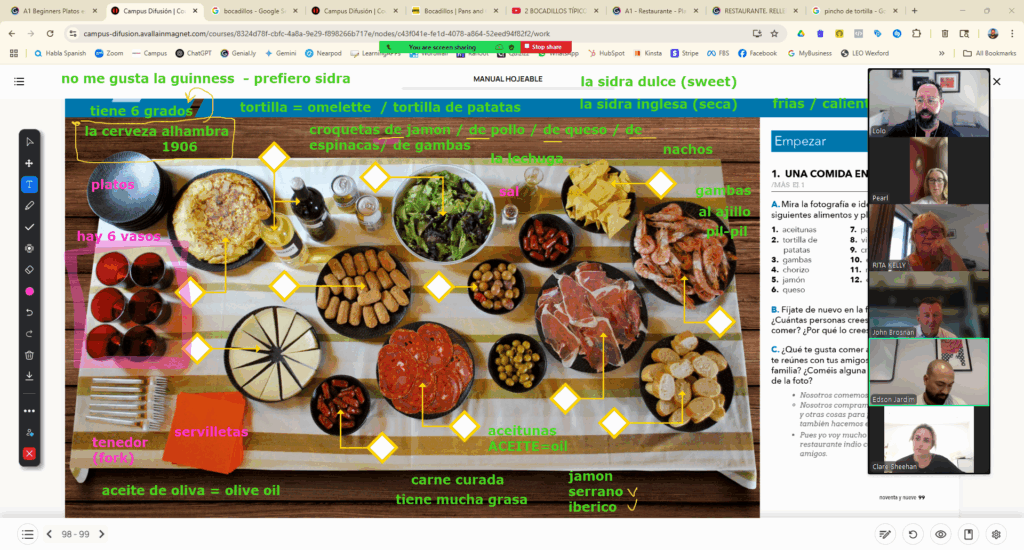Select the Text annotation tool
Viewport: 1024px width, 550px height.
pos(29,185)
